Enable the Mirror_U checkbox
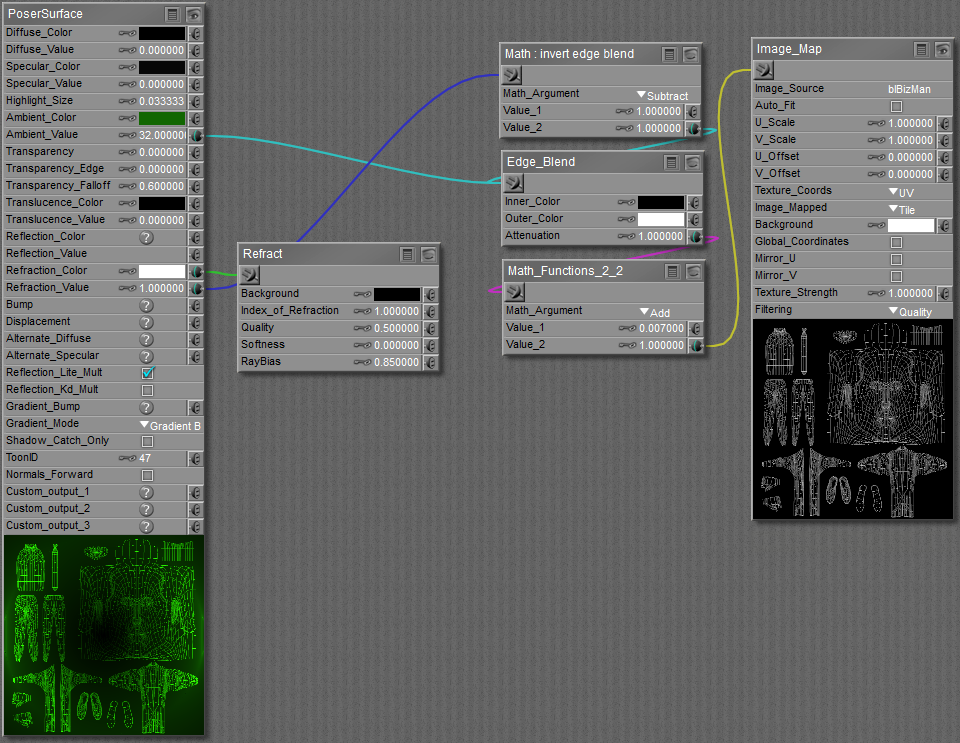The image size is (960, 743). coord(896,259)
